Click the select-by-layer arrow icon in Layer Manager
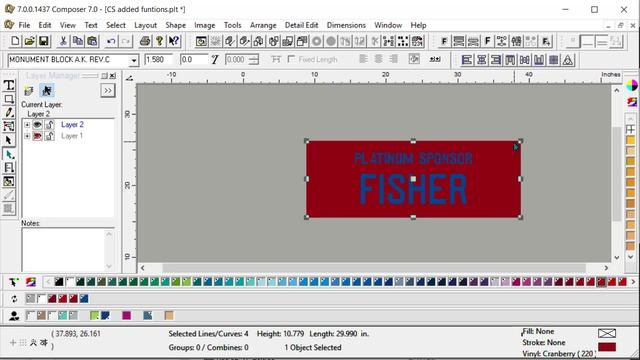This screenshot has height=360, width=640. (47, 91)
